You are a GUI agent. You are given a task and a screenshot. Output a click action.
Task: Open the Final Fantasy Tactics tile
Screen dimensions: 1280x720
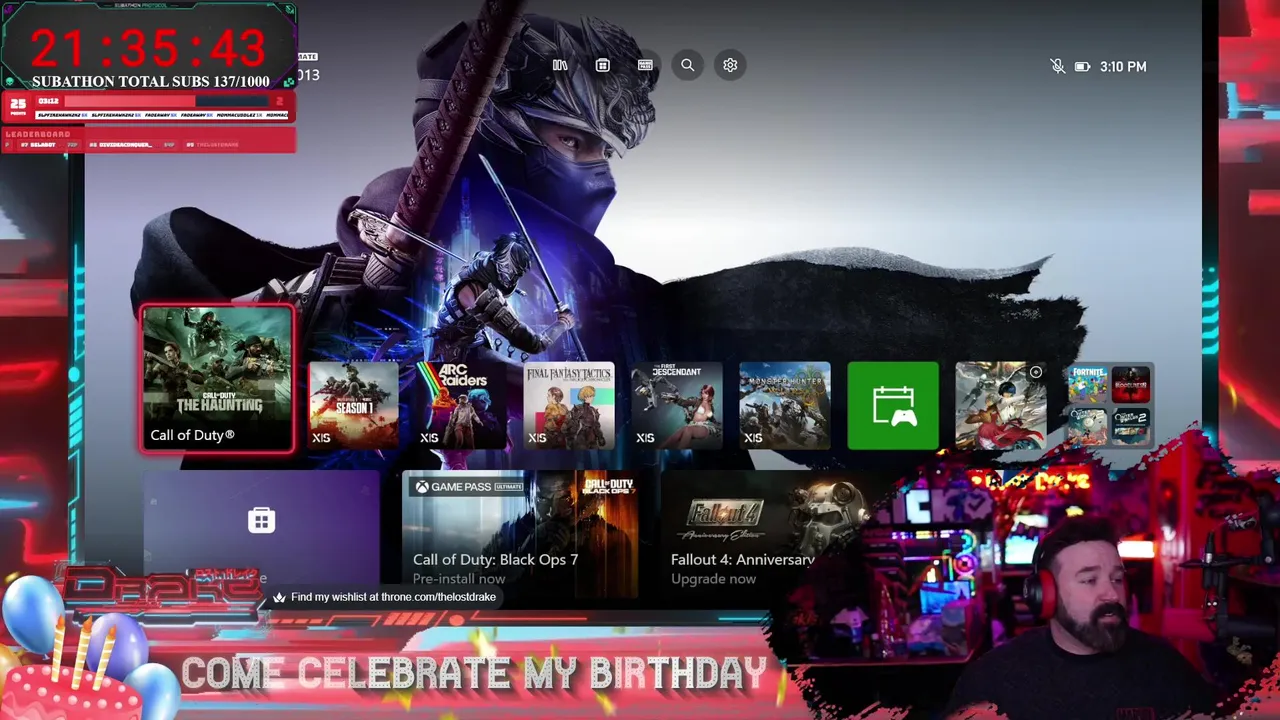coord(569,405)
